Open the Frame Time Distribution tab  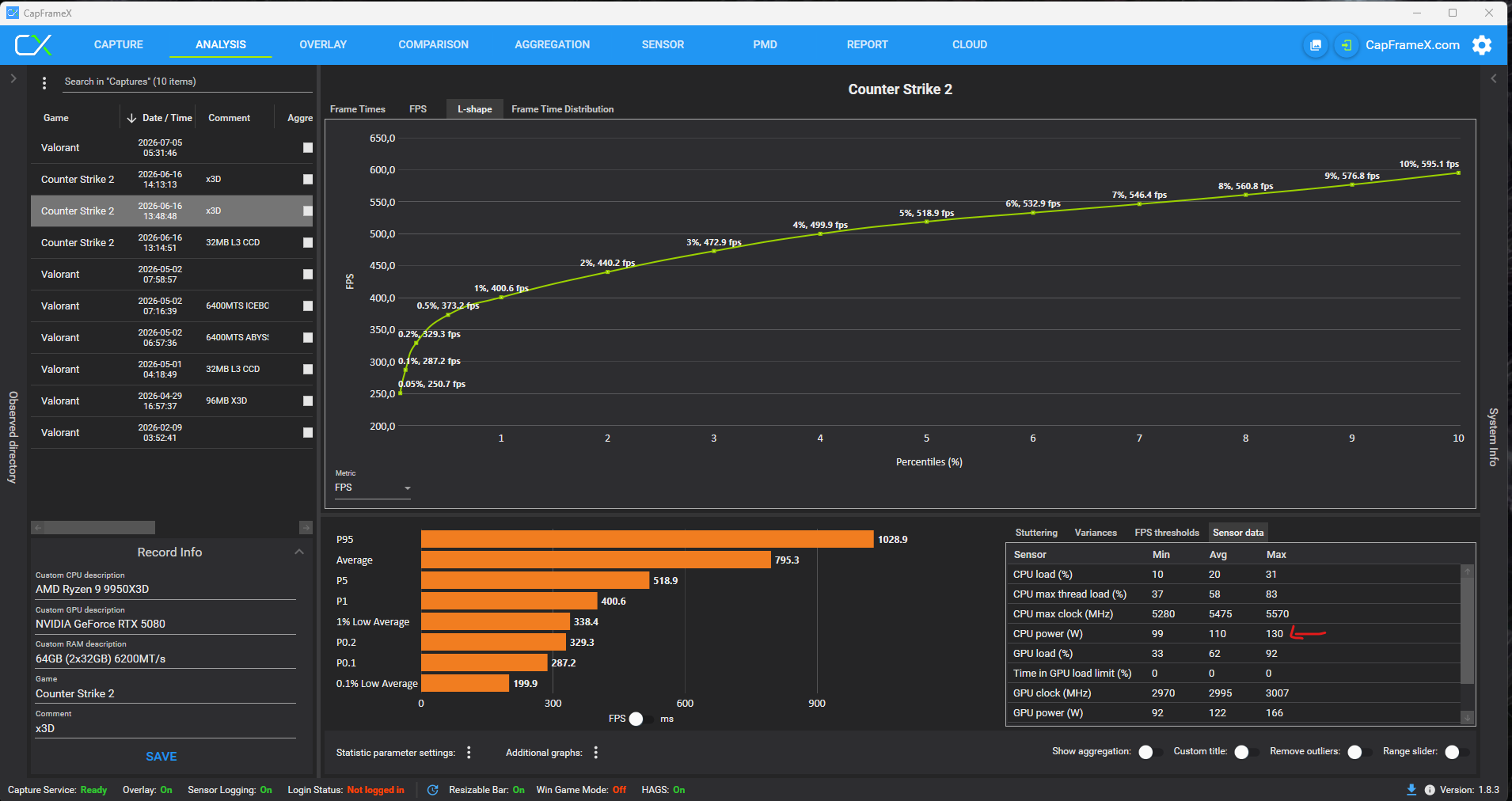(x=562, y=109)
